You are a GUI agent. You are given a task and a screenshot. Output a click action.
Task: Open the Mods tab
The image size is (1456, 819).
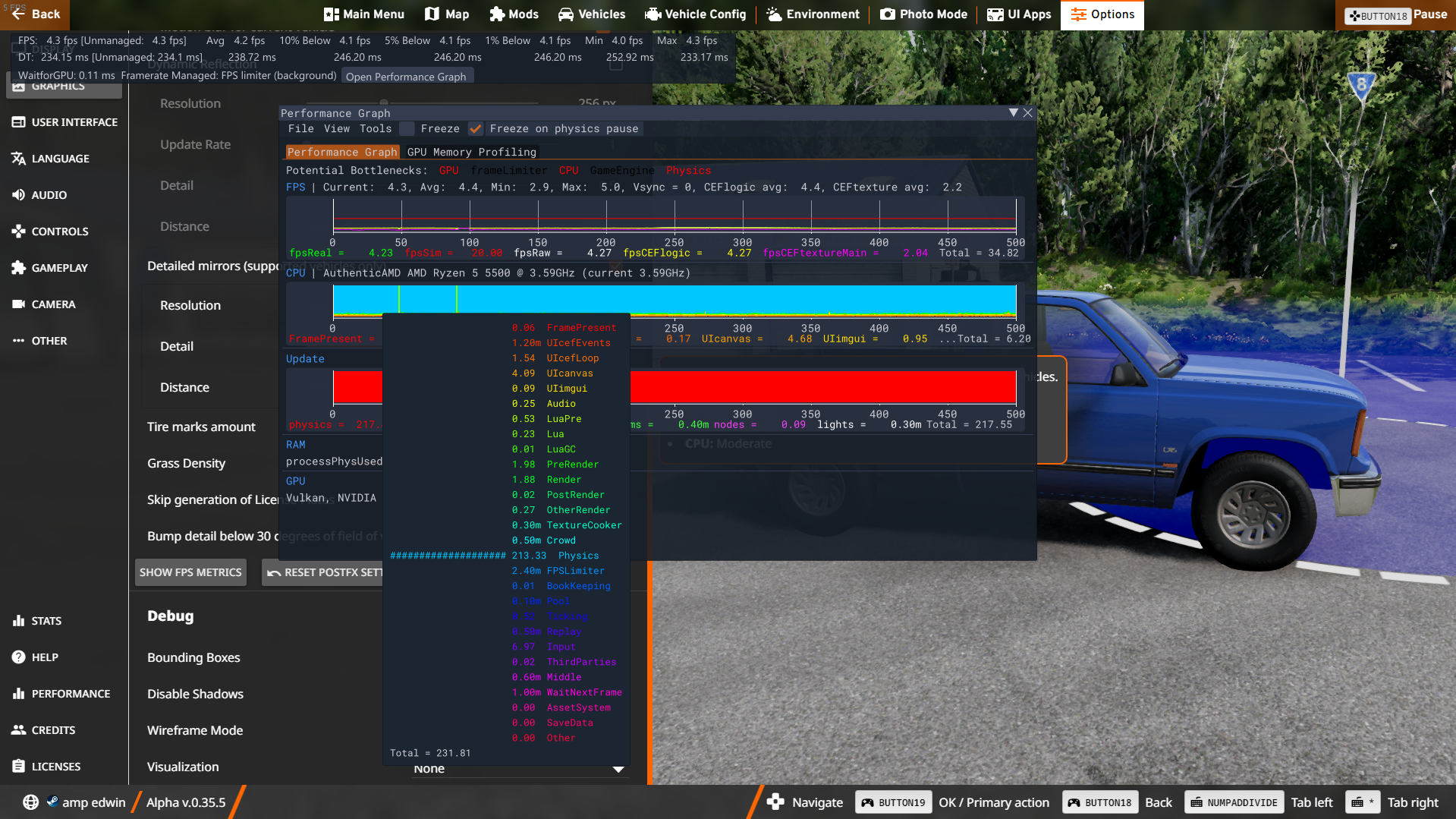pyautogui.click(x=514, y=14)
